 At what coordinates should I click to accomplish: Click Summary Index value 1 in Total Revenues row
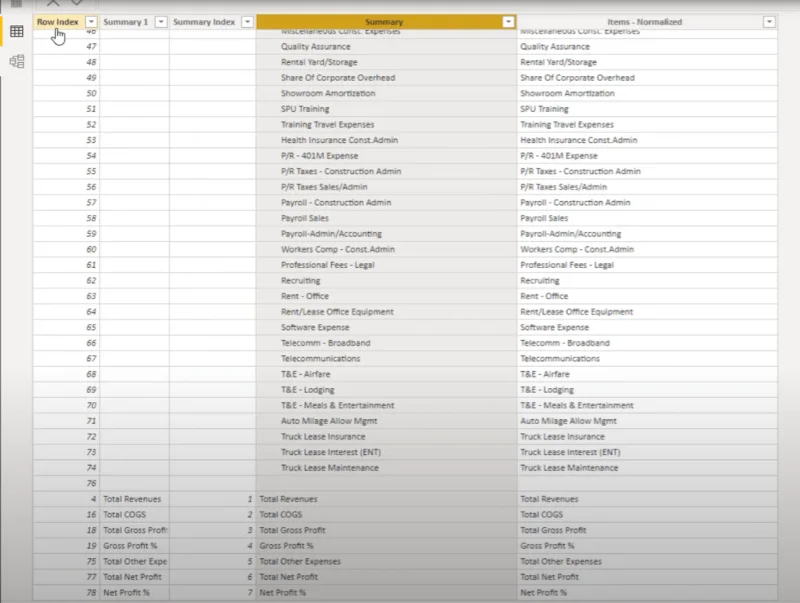(250, 499)
